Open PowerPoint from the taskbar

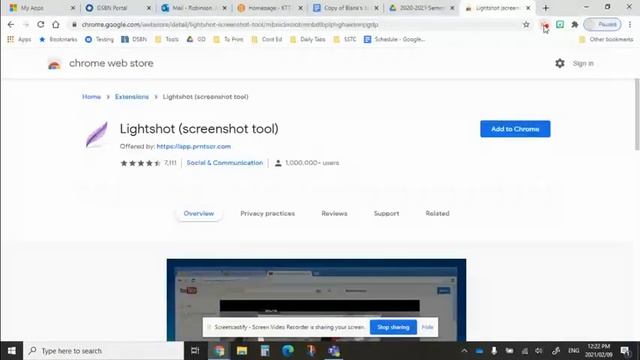tap(311, 351)
